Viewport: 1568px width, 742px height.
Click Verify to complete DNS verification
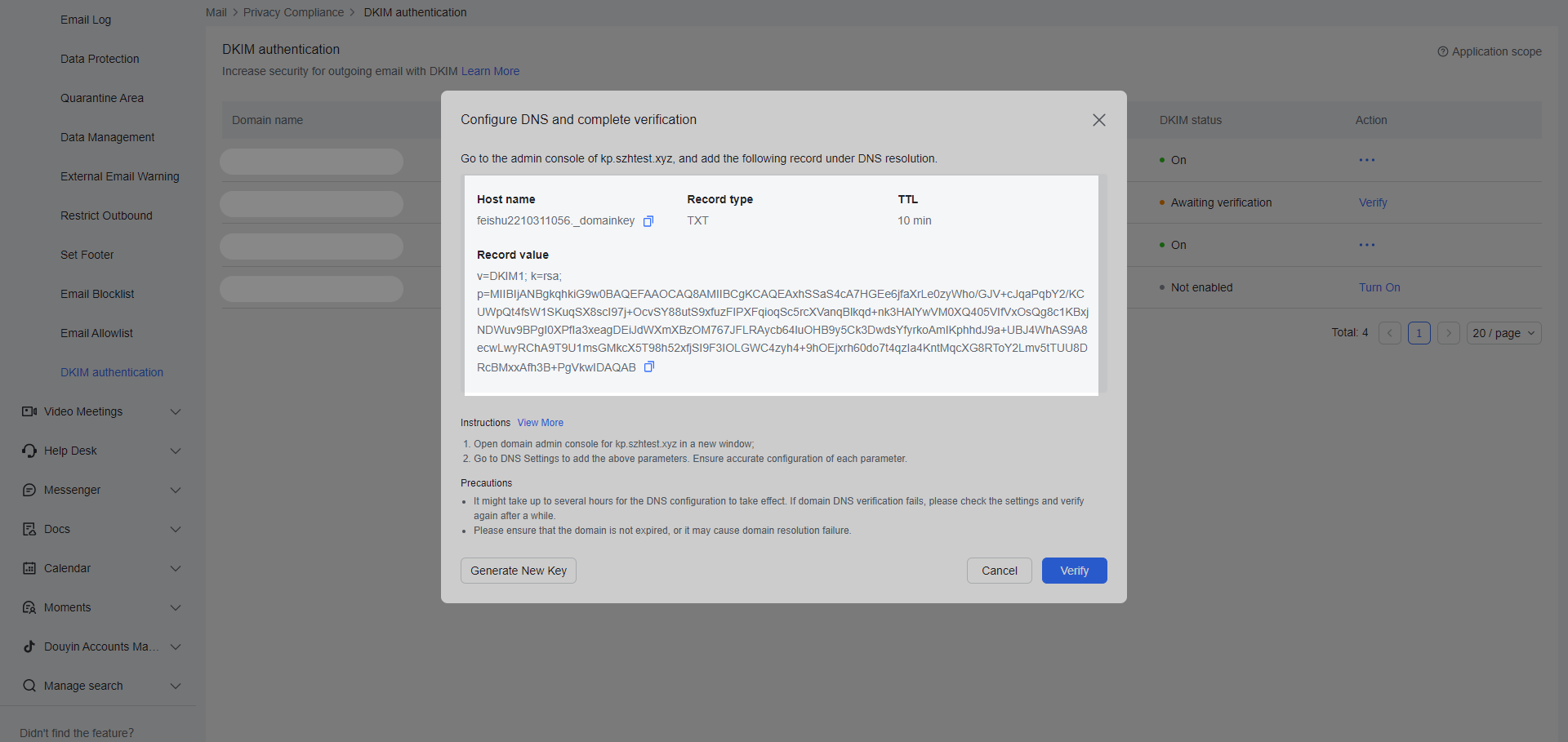[1074, 571]
